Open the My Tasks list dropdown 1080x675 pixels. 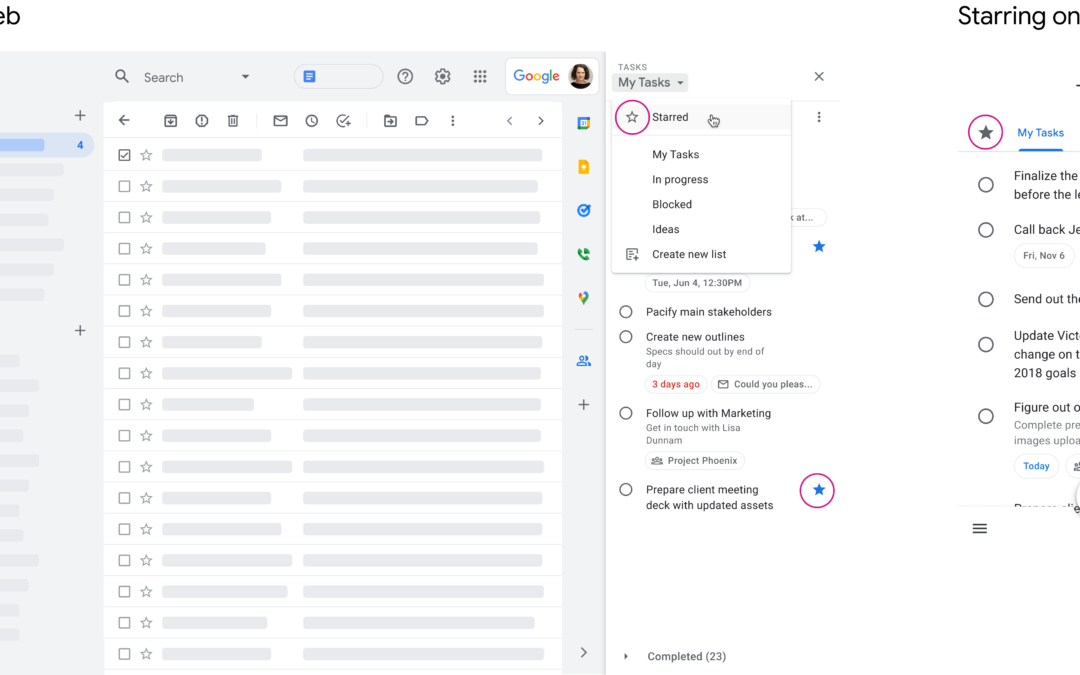point(650,83)
